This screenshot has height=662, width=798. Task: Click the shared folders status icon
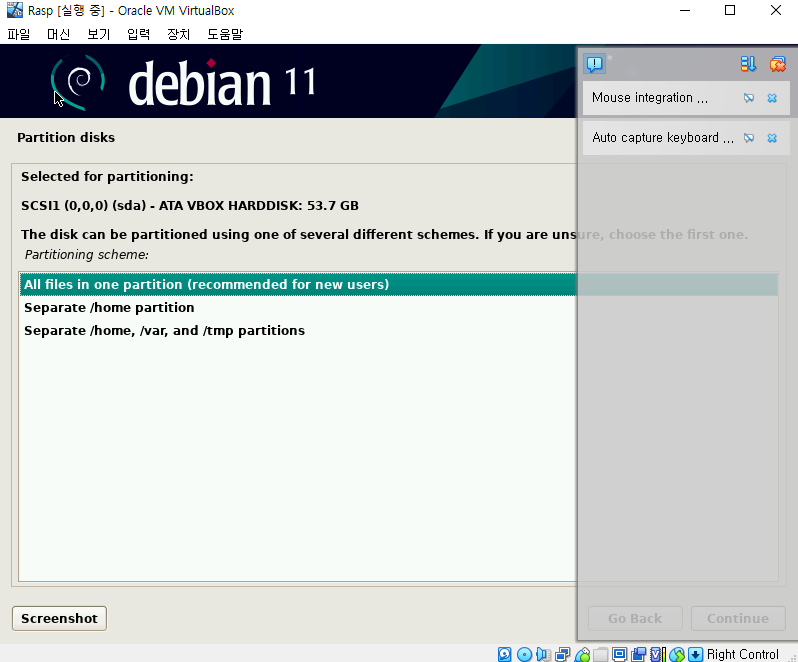[x=601, y=654]
